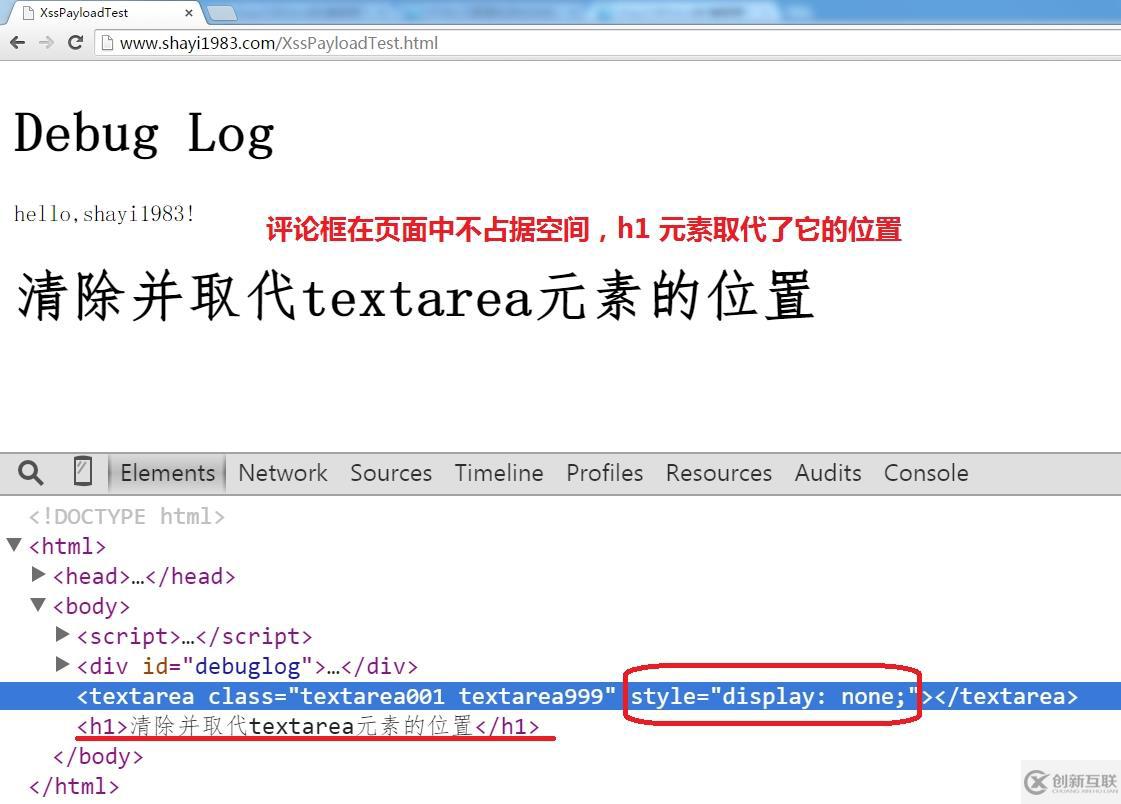This screenshot has width=1121, height=804.
Task: Expand the script node triangle
Action: click(63, 634)
